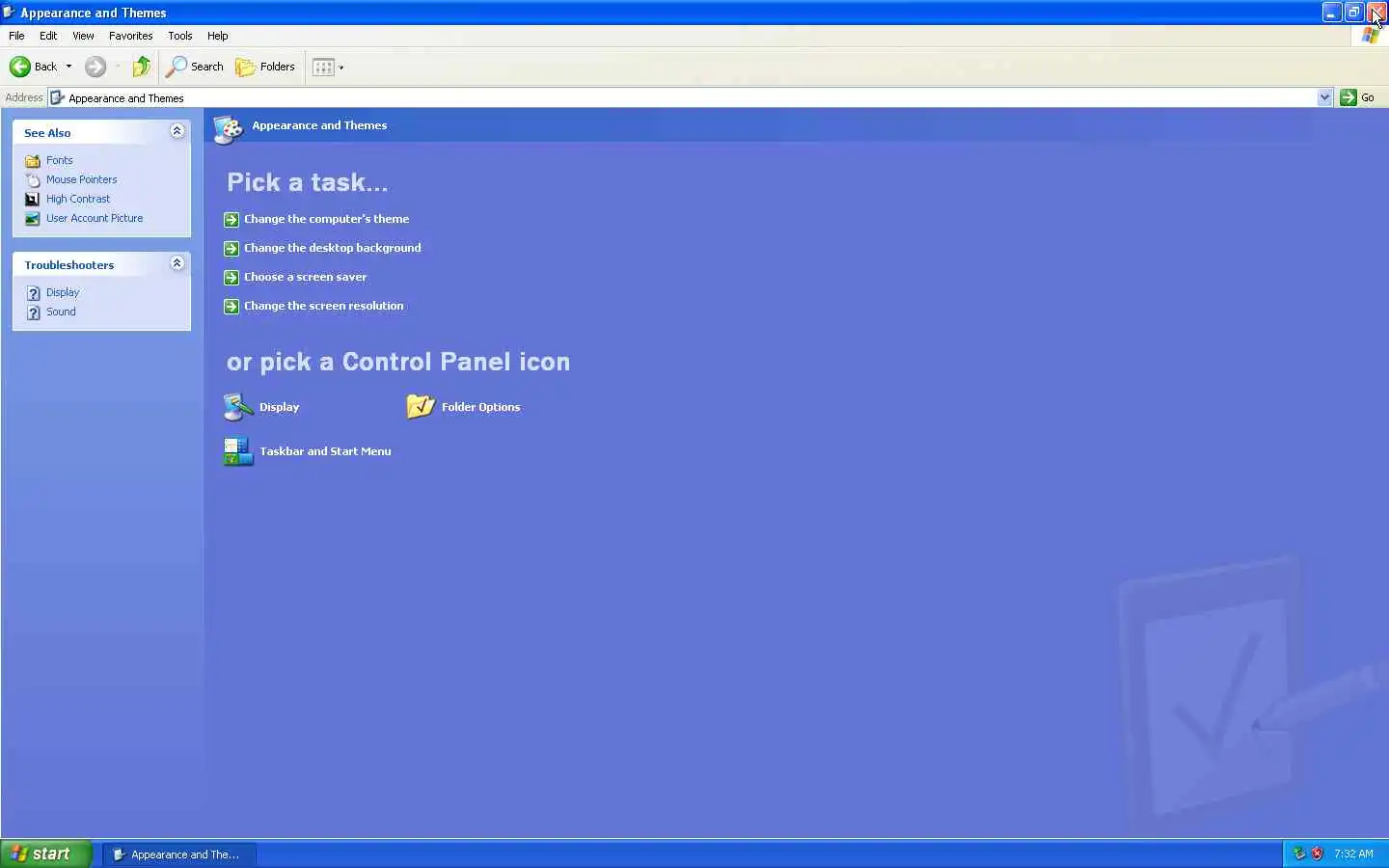Click arrow icon beside Change the screen resolution
Viewport: 1389px width, 868px height.
click(231, 307)
